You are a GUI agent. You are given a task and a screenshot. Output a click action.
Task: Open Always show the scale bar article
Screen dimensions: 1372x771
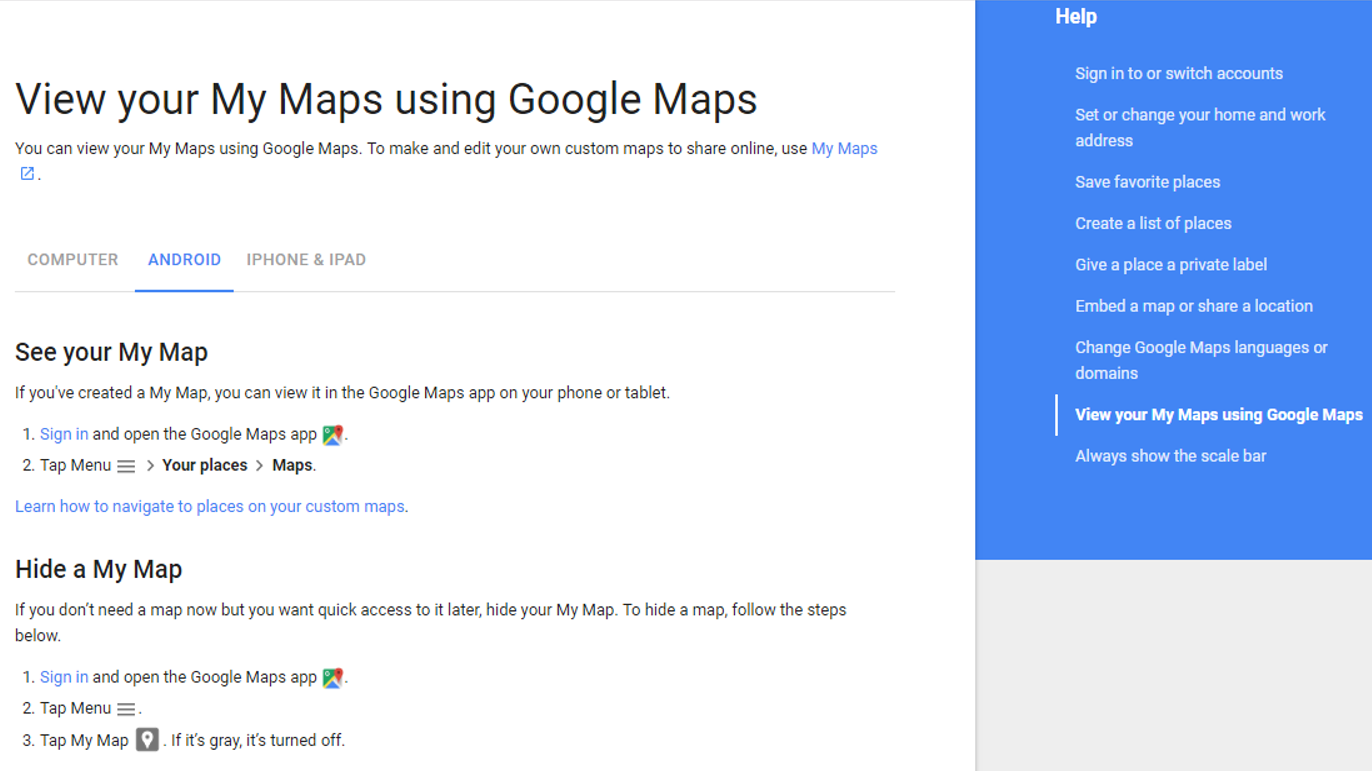(x=1171, y=456)
